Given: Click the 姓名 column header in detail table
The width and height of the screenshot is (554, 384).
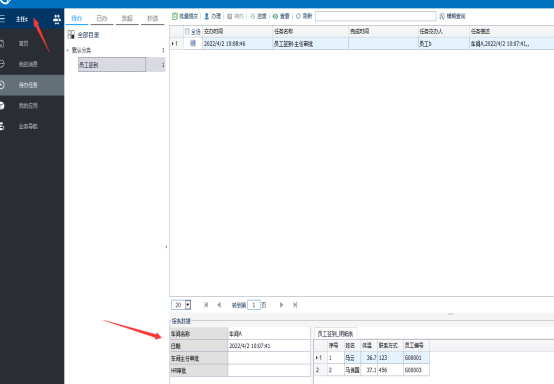Looking at the screenshot, I should tap(352, 345).
